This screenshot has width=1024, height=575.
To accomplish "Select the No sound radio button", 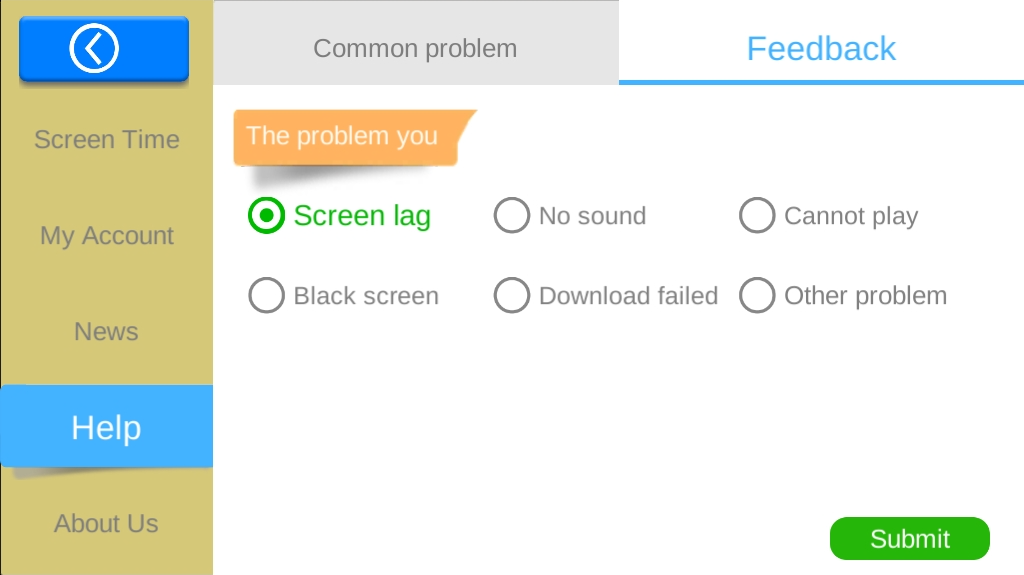I will (x=511, y=216).
